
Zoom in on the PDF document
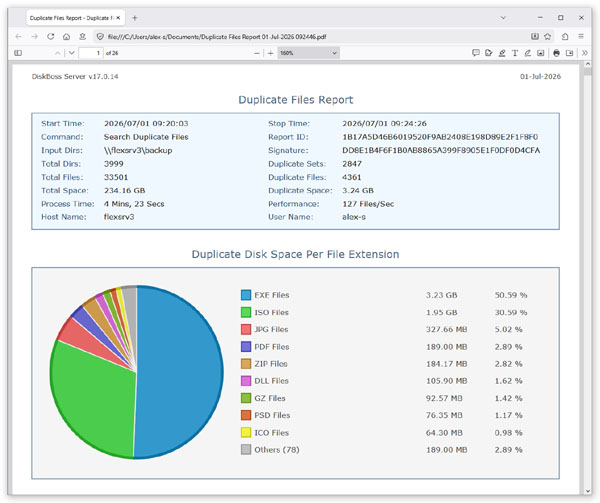[271, 53]
